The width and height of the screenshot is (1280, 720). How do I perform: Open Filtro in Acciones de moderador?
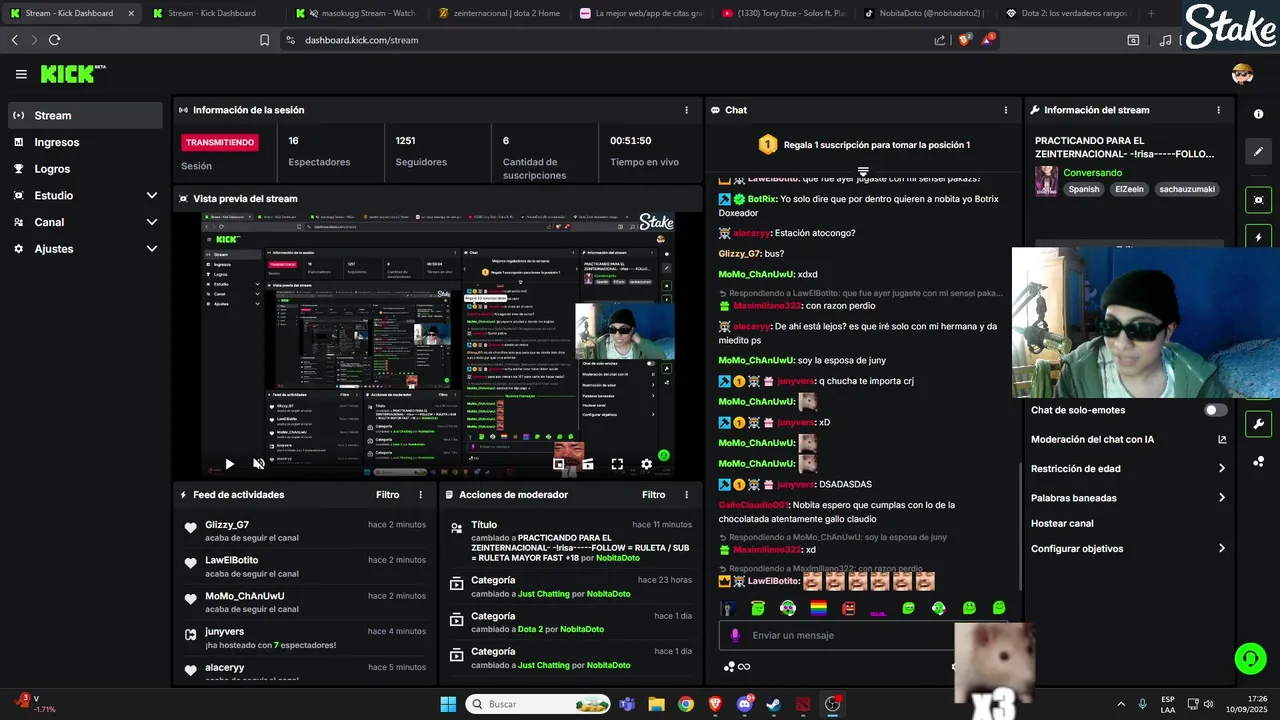[653, 495]
